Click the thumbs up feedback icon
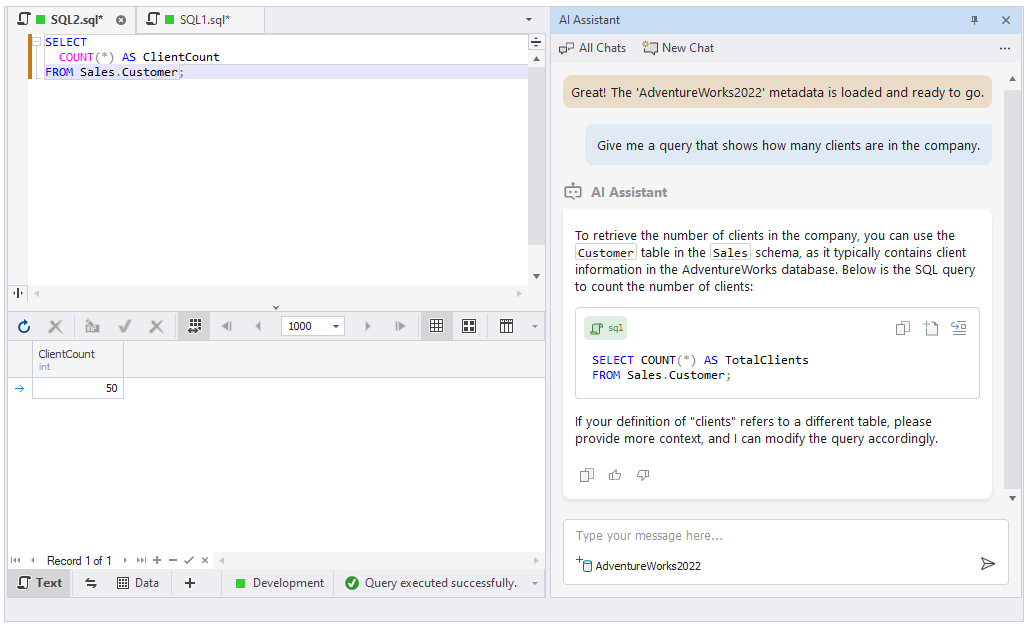 (x=615, y=475)
